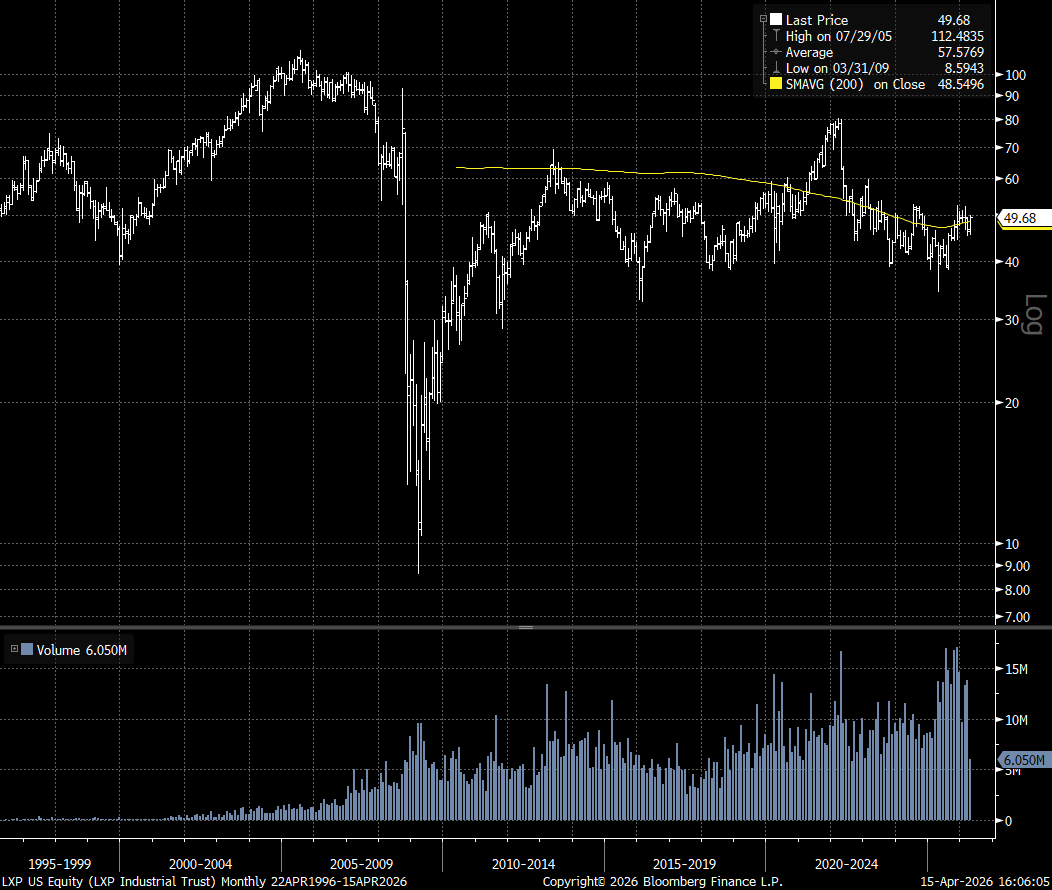Click the '8.5943' low value
This screenshot has height=890, width=1052.
(964, 68)
